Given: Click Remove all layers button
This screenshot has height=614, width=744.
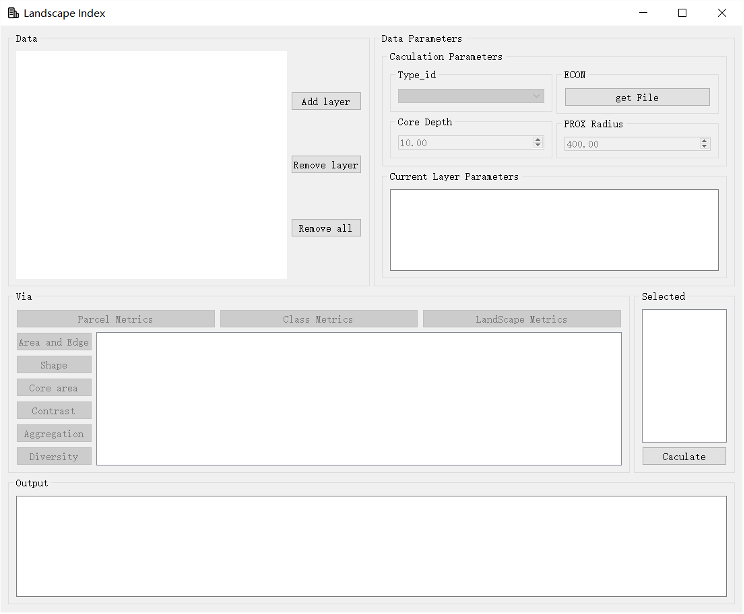Looking at the screenshot, I should point(326,228).
